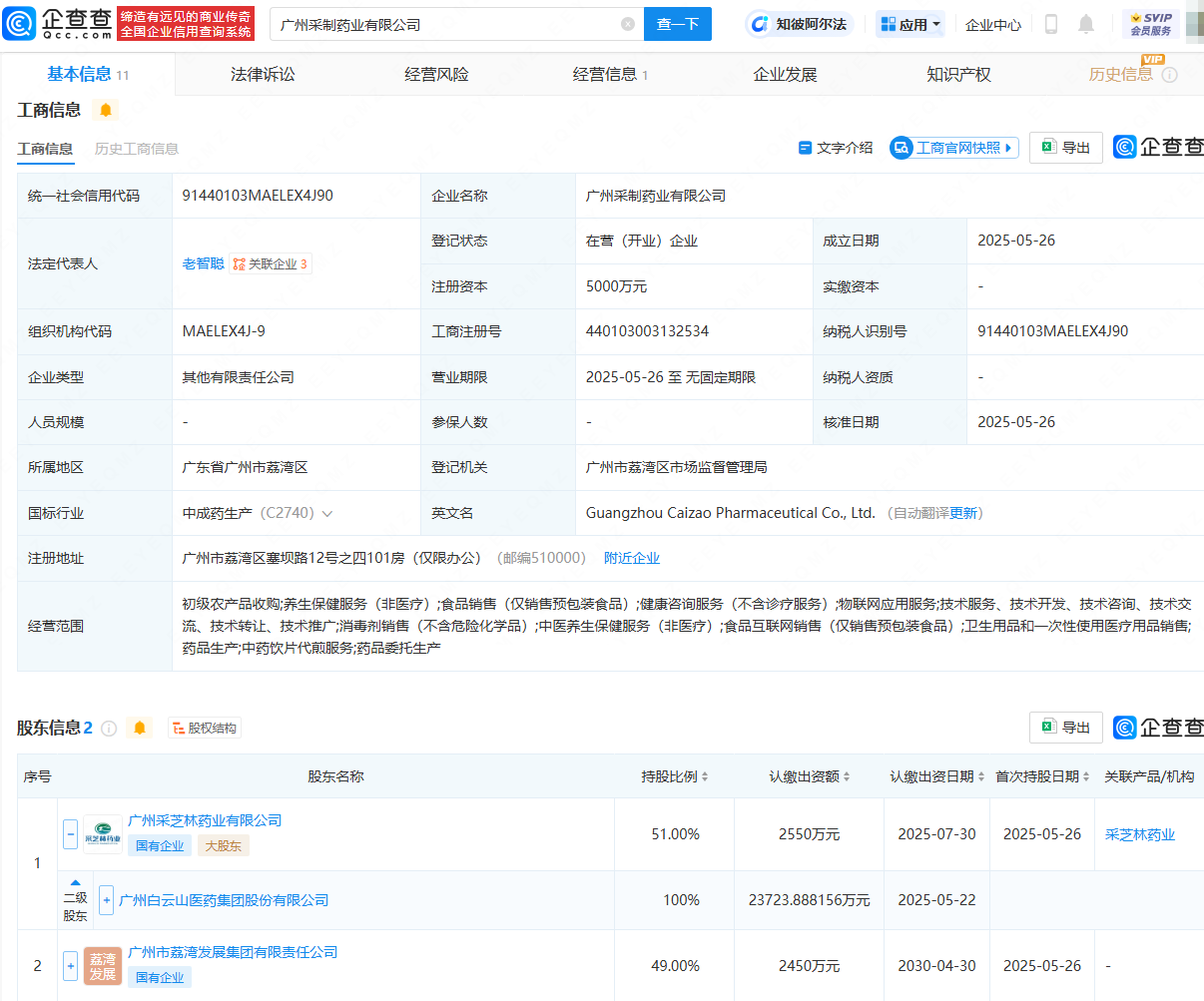This screenshot has width=1204, height=1001.
Task: Click 文字介绍 button
Action: pos(836,148)
